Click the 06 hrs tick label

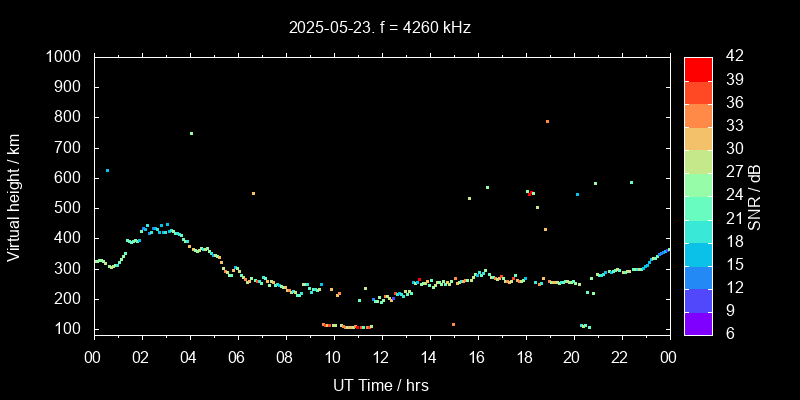237,357
